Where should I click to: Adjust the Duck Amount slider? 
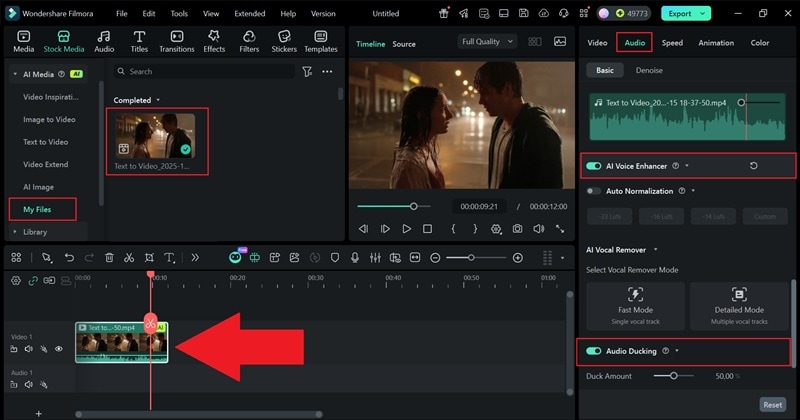point(673,376)
